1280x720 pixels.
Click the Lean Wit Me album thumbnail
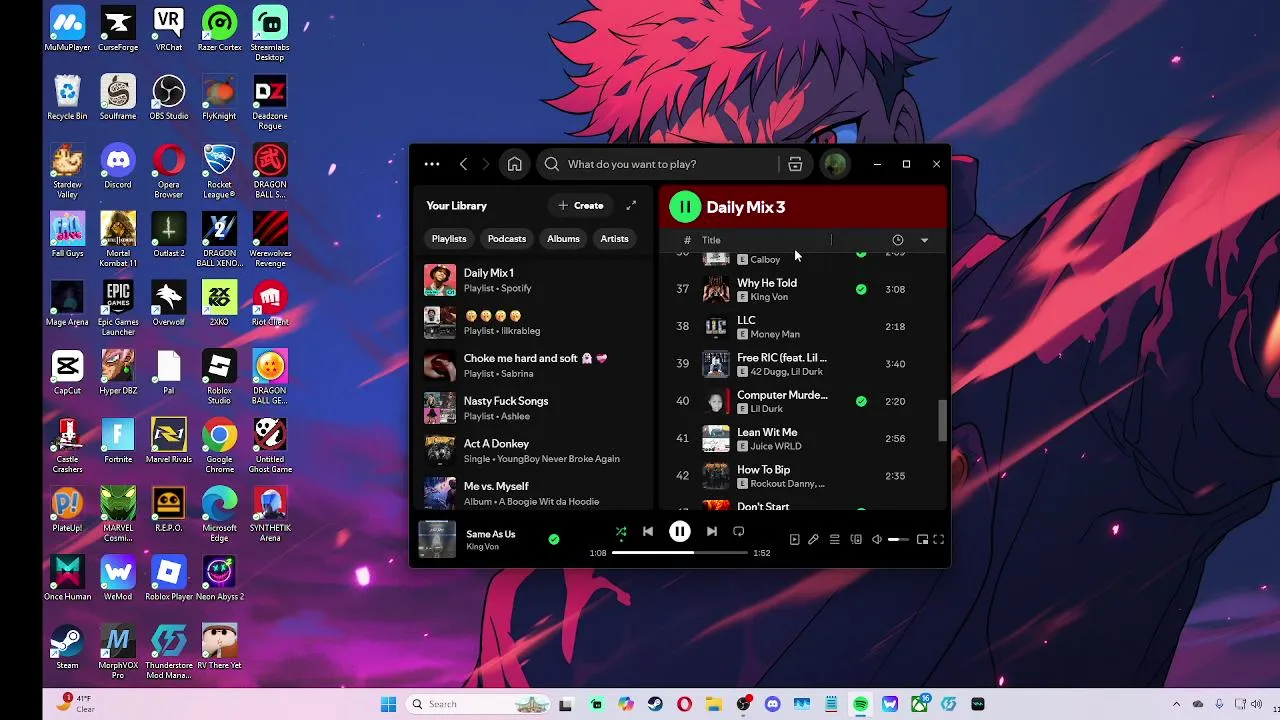716,439
